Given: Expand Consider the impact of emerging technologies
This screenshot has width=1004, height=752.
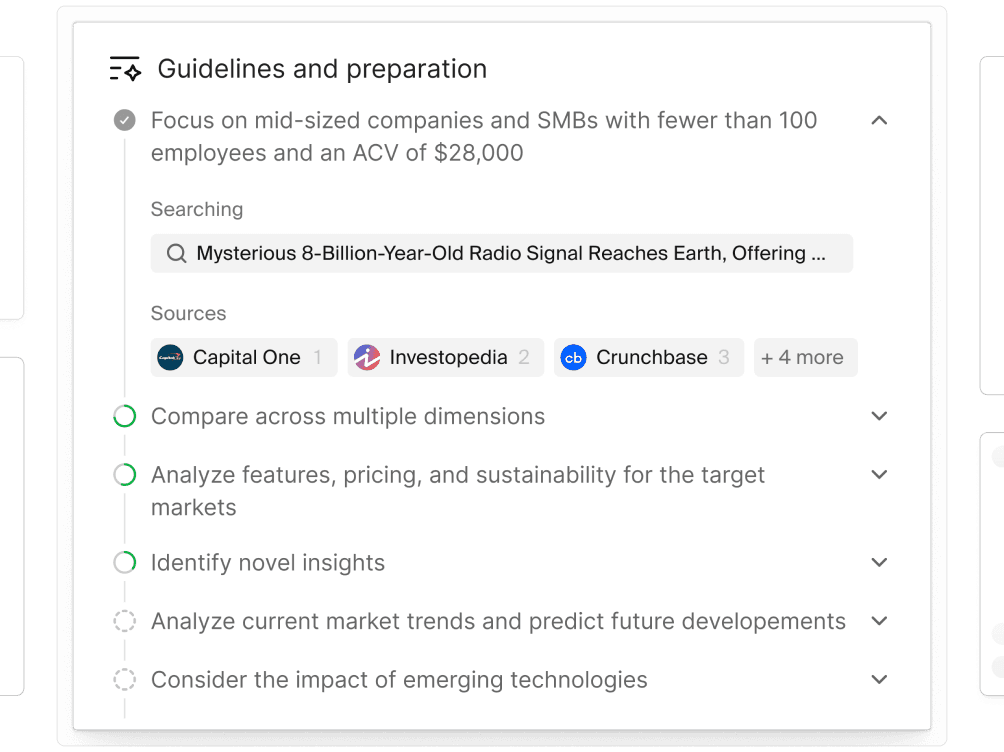Looking at the screenshot, I should click(880, 680).
